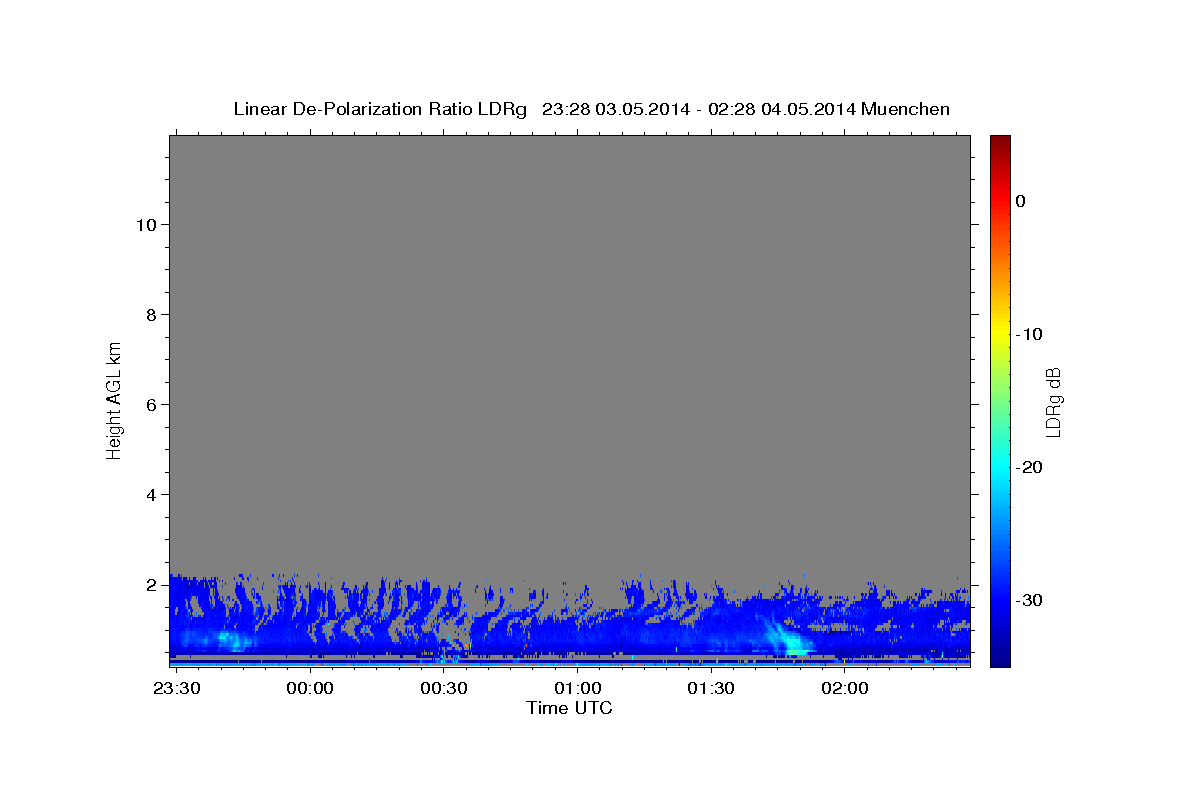Click the 00:30 time tick label
1200x800 pixels.
[443, 689]
